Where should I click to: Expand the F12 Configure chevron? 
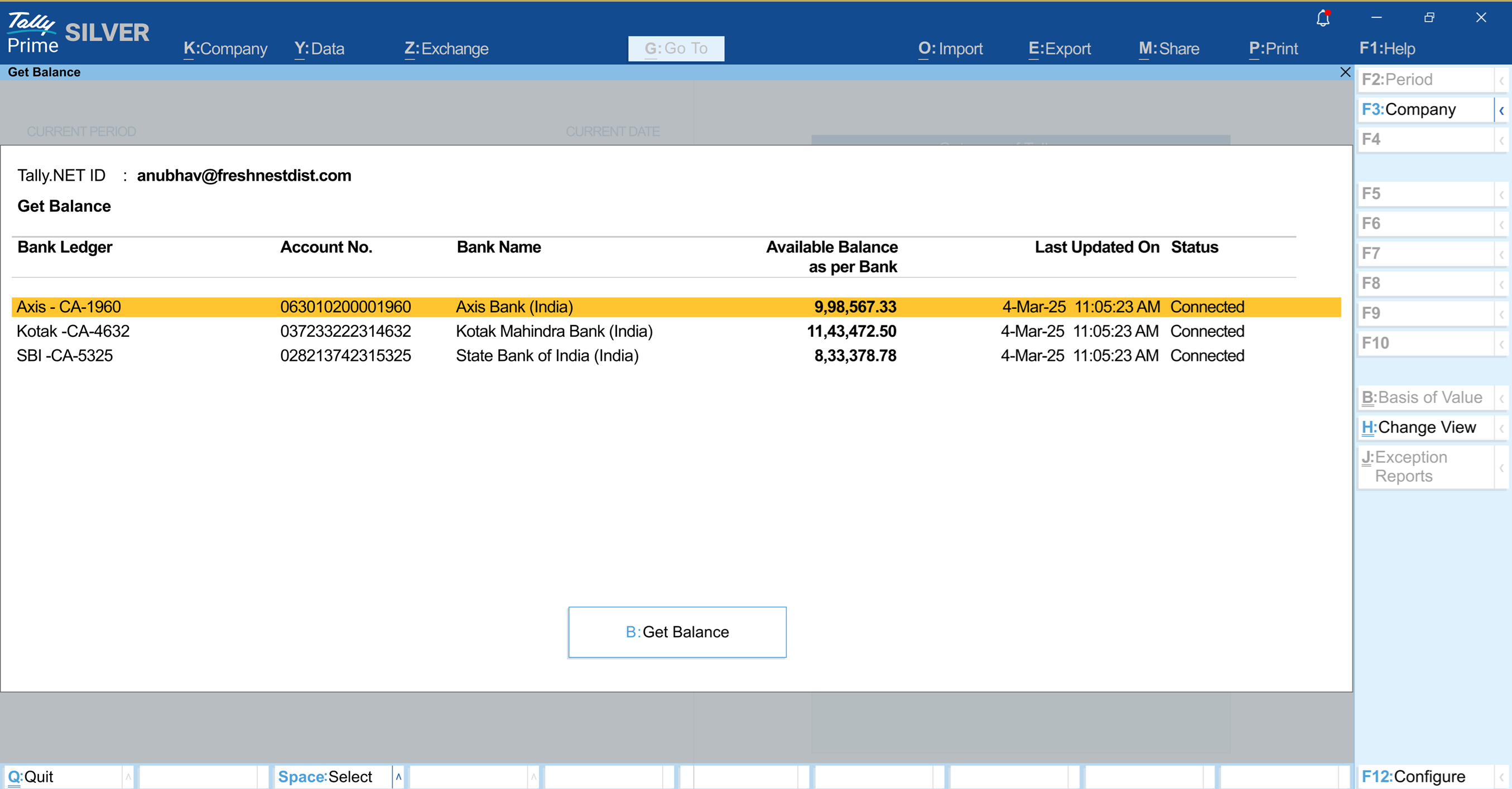click(1501, 777)
